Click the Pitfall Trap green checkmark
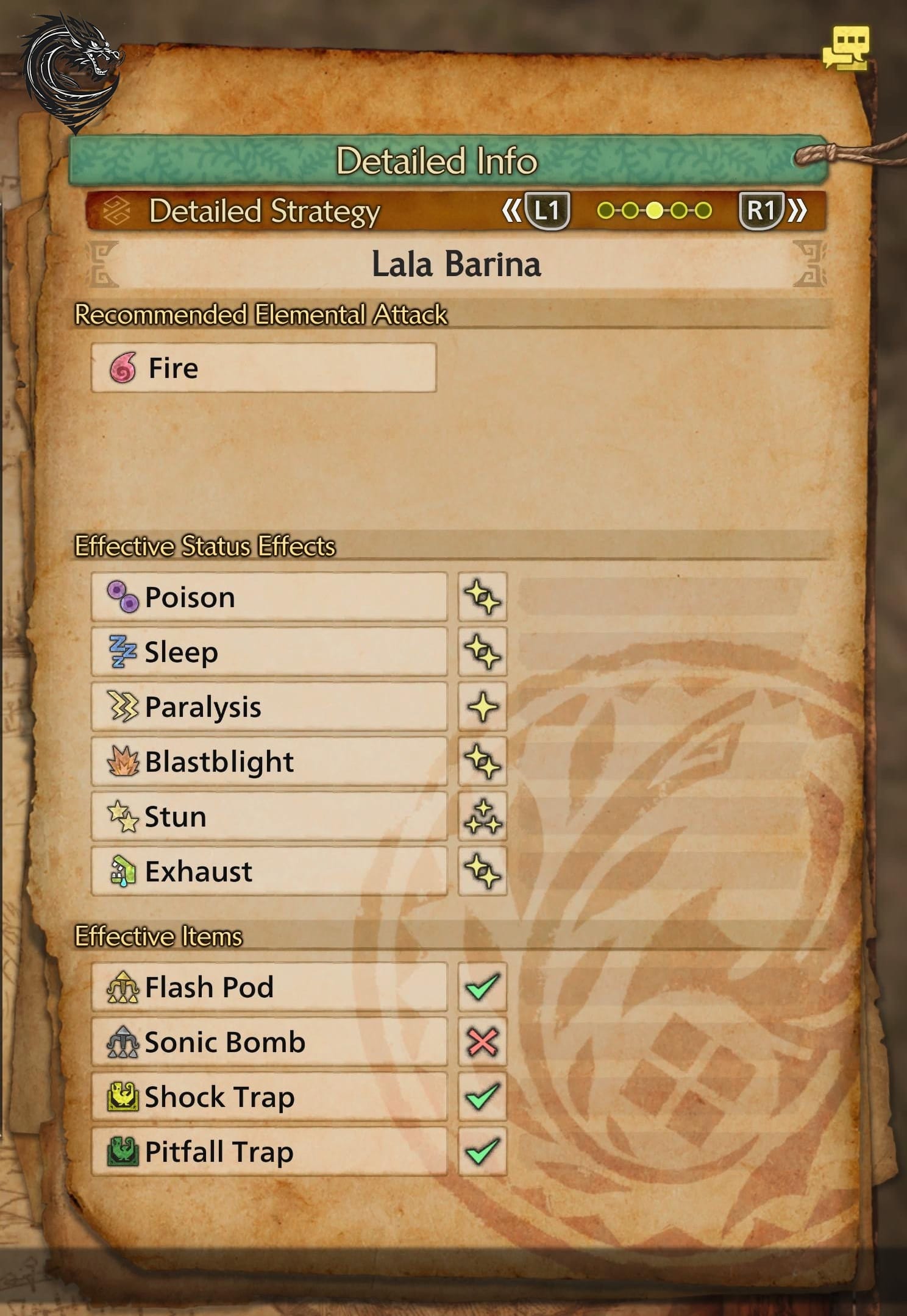This screenshot has width=907, height=1316. pos(482,1151)
